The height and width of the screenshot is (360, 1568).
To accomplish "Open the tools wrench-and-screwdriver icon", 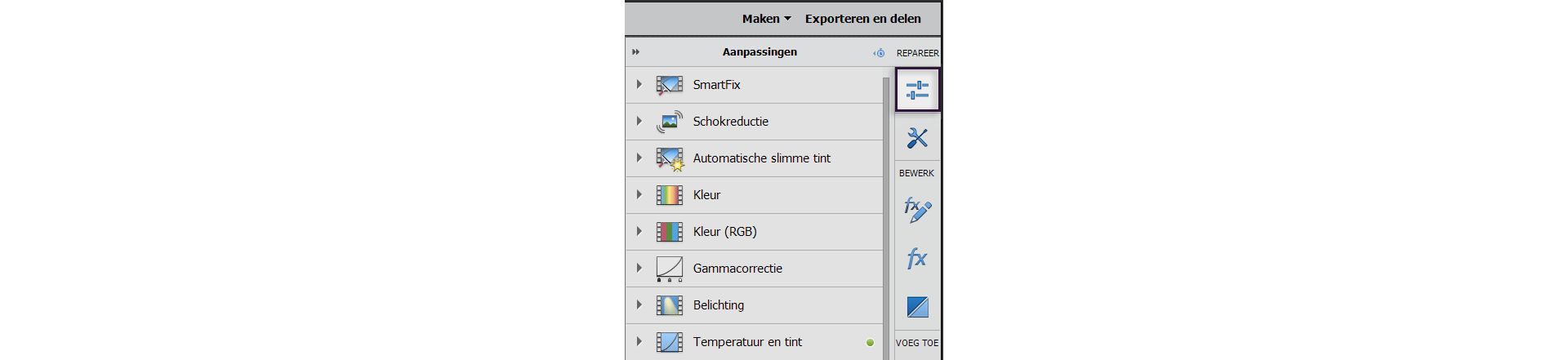I will coord(917,137).
